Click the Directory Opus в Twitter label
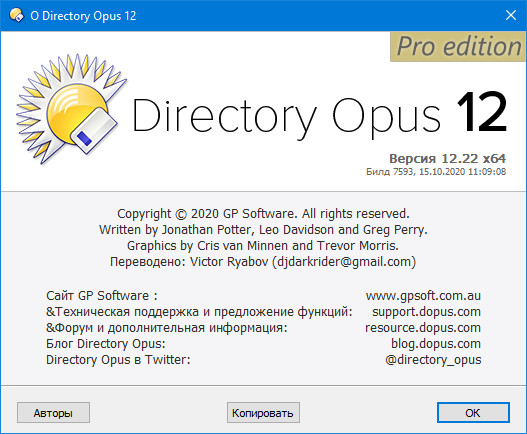The image size is (527, 434). click(x=118, y=360)
